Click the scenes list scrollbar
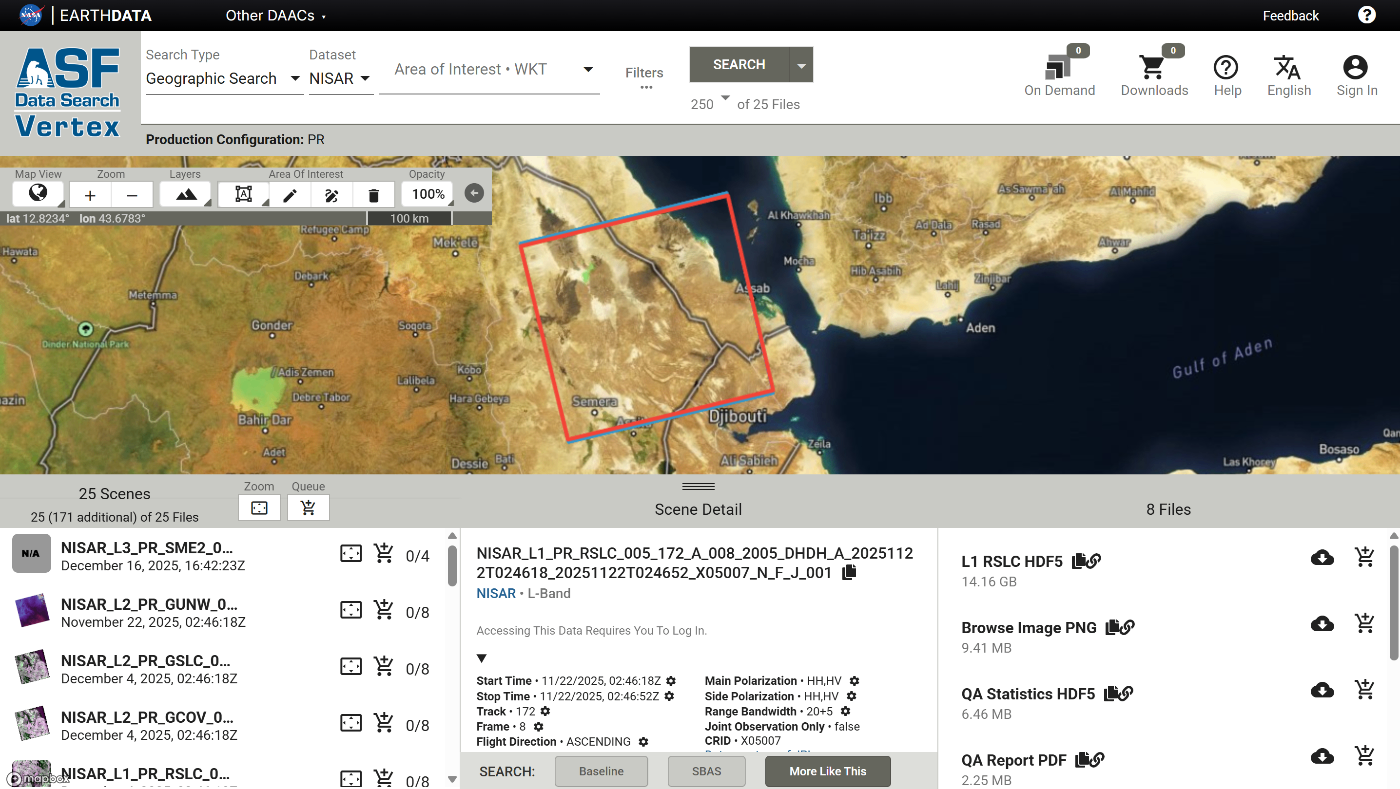Viewport: 1400px width, 789px height. 452,565
